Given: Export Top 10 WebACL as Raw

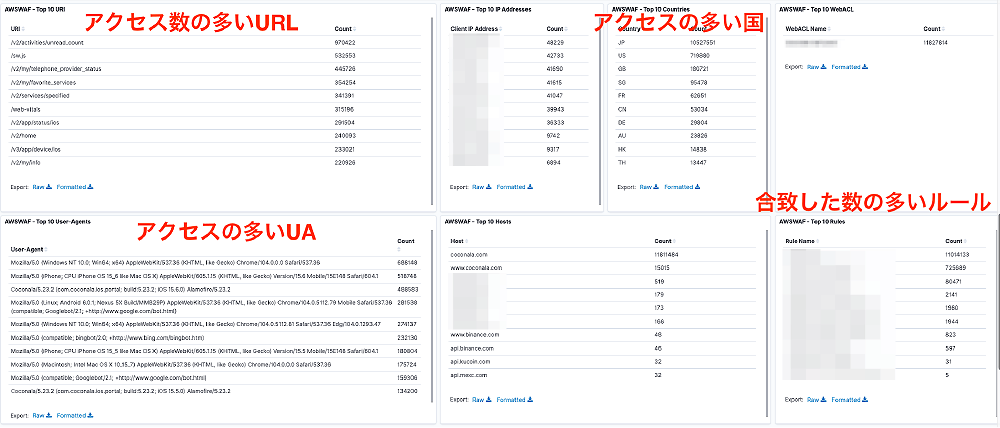Looking at the screenshot, I should tap(816, 66).
